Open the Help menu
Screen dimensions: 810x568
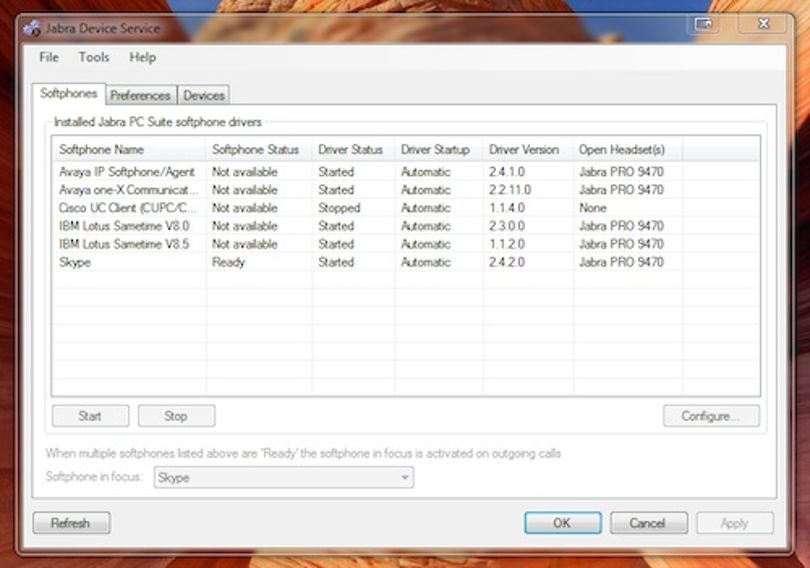(143, 57)
